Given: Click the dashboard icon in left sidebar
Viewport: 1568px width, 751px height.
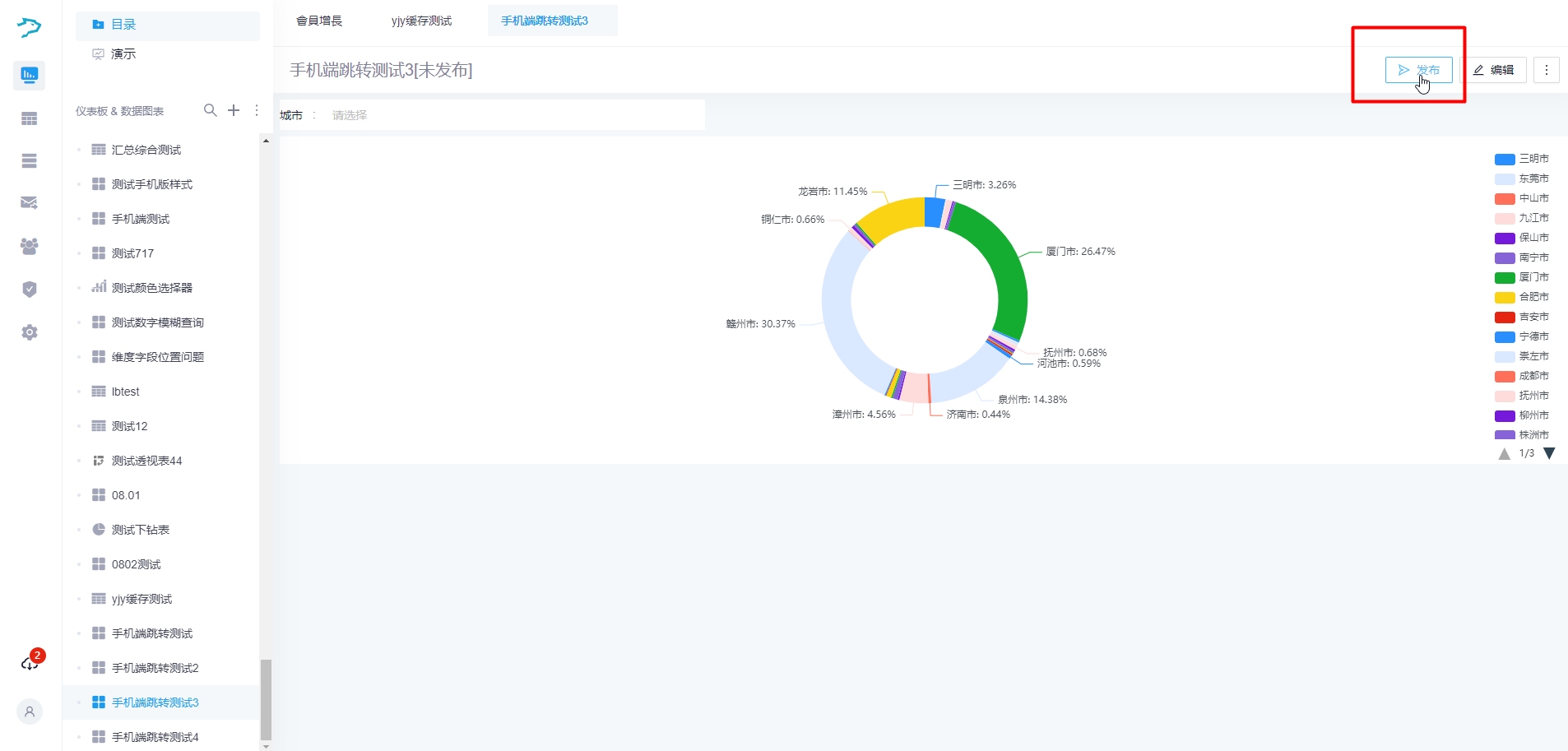Looking at the screenshot, I should pyautogui.click(x=30, y=76).
